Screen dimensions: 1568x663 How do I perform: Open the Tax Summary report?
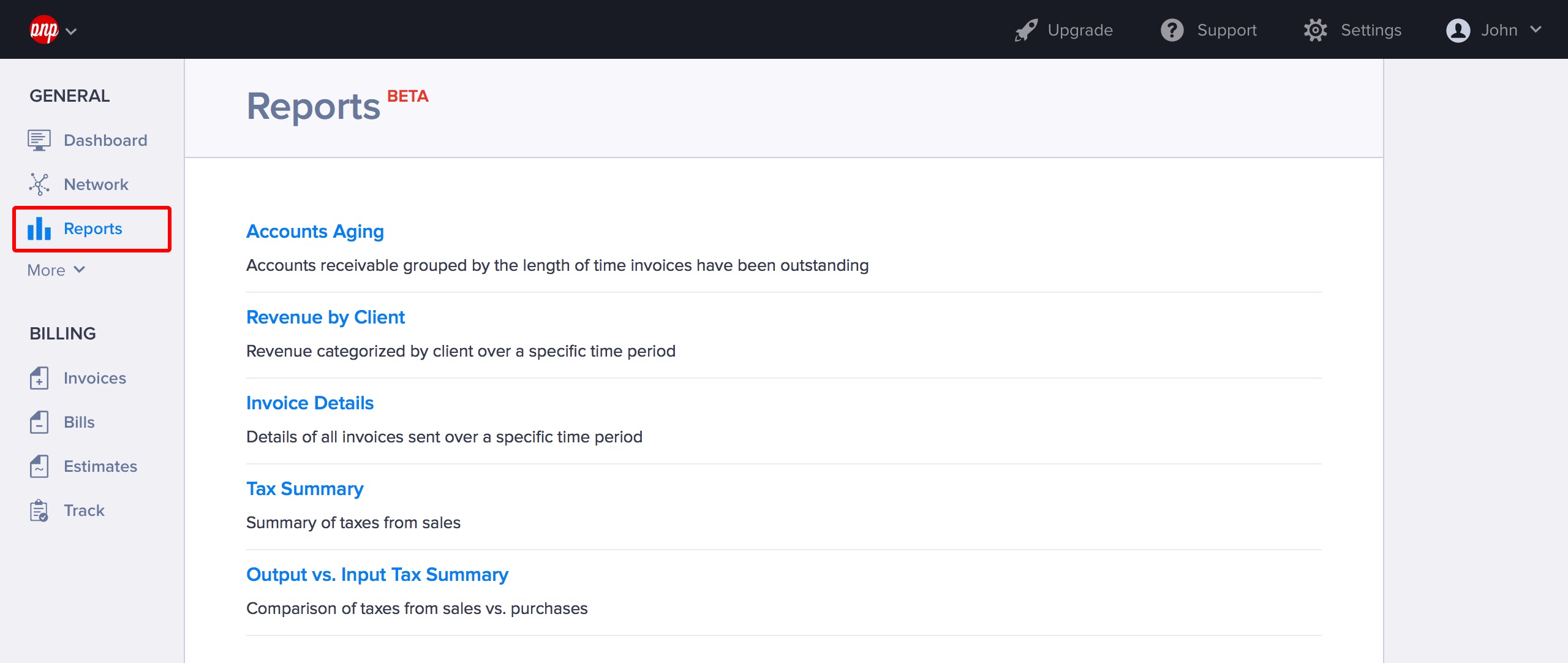tap(304, 489)
